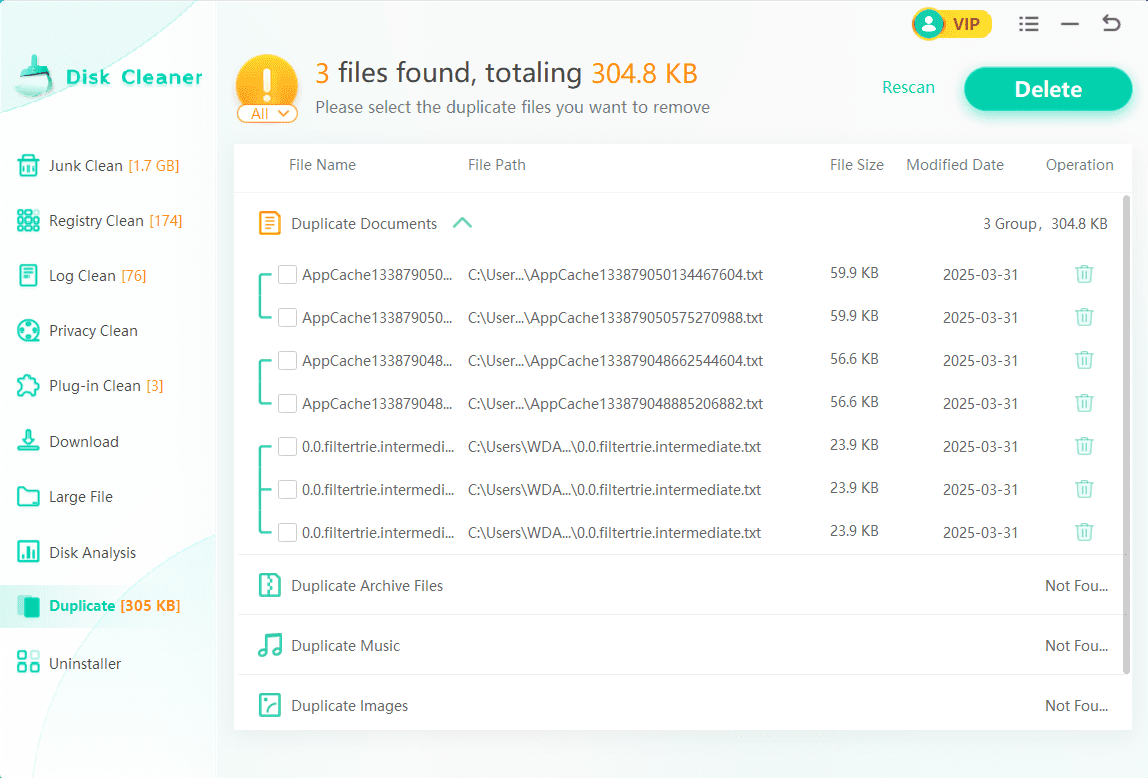The width and height of the screenshot is (1148, 778).
Task: Open the VIP account badge
Action: coord(951,24)
